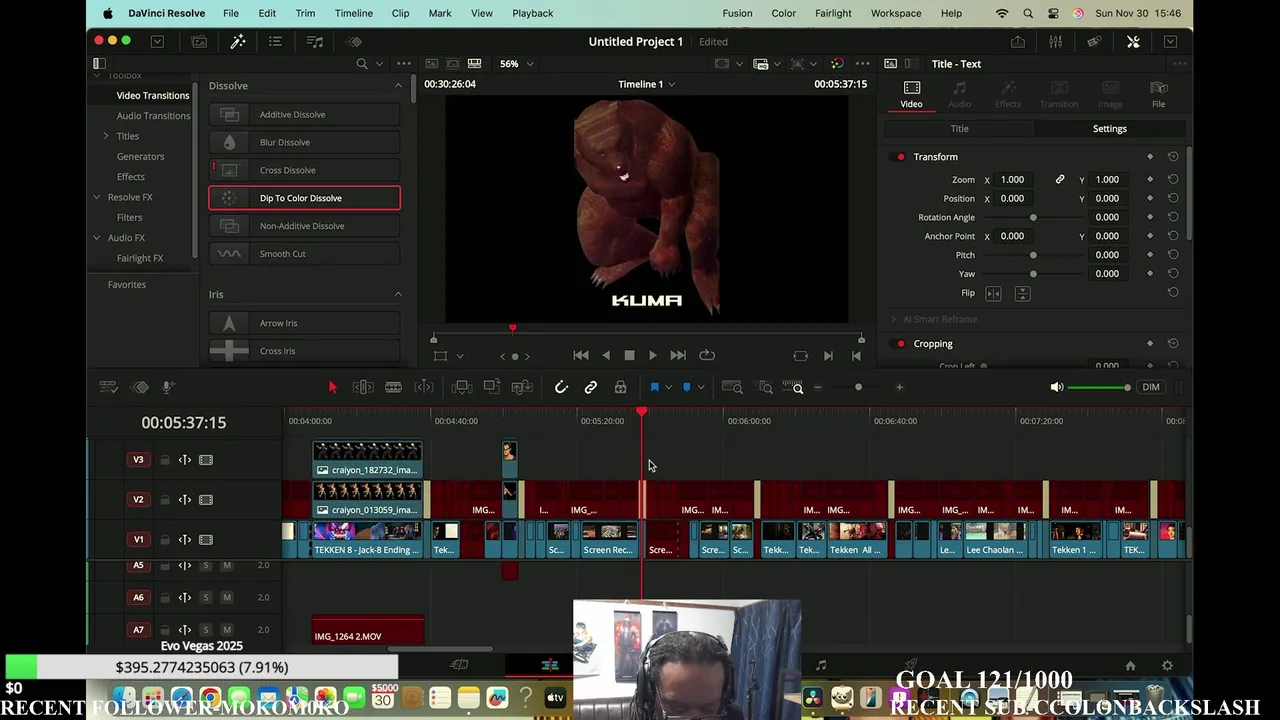Click the flip vertical icon

(x=1022, y=293)
